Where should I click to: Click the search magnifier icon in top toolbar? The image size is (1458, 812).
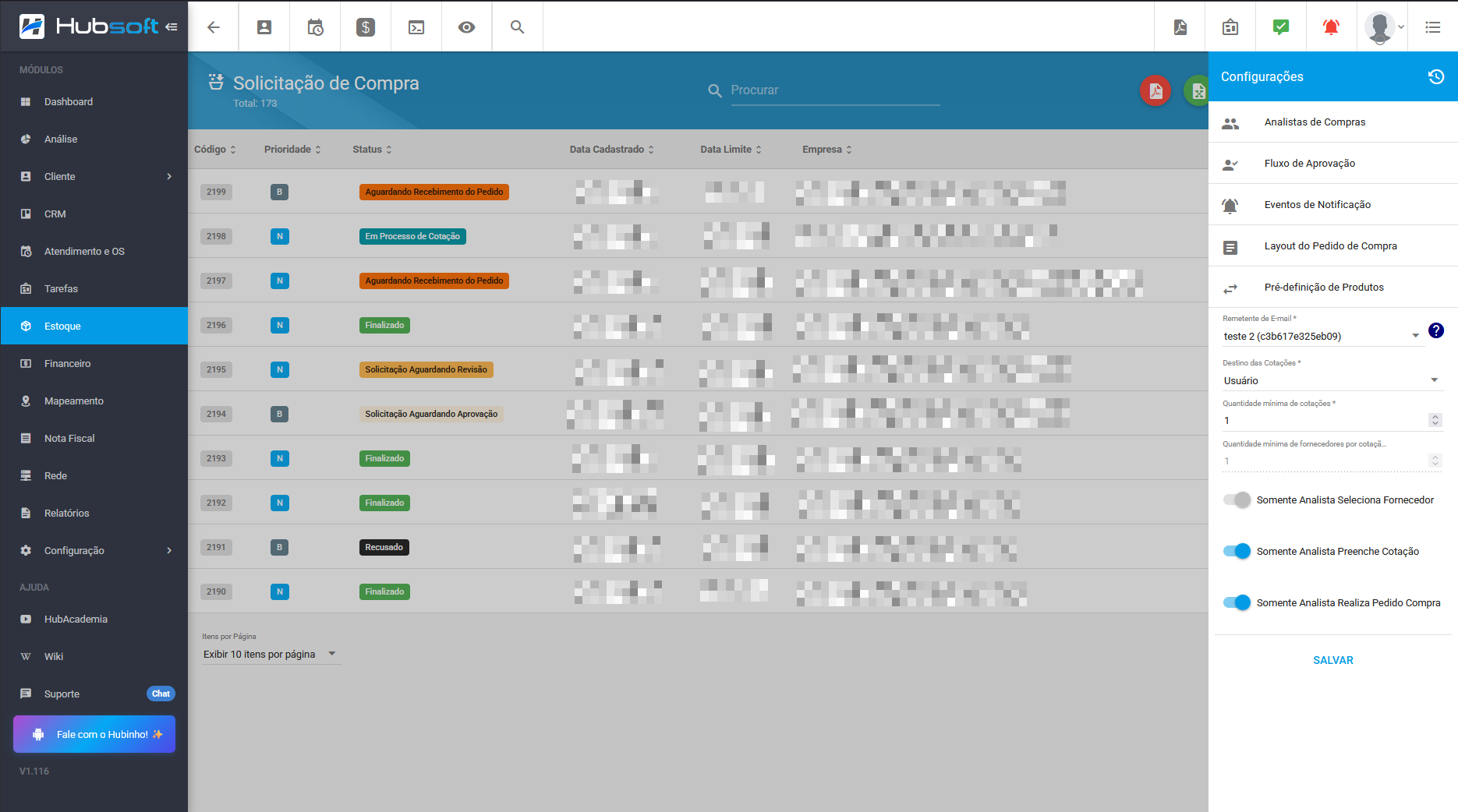tap(516, 26)
